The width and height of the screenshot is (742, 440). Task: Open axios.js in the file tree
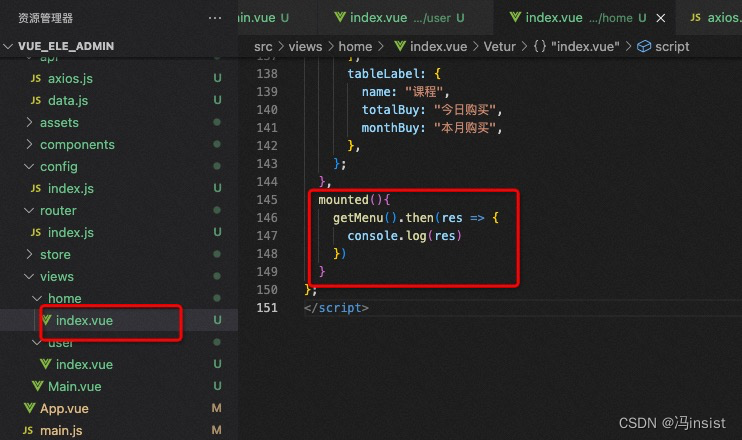point(70,78)
